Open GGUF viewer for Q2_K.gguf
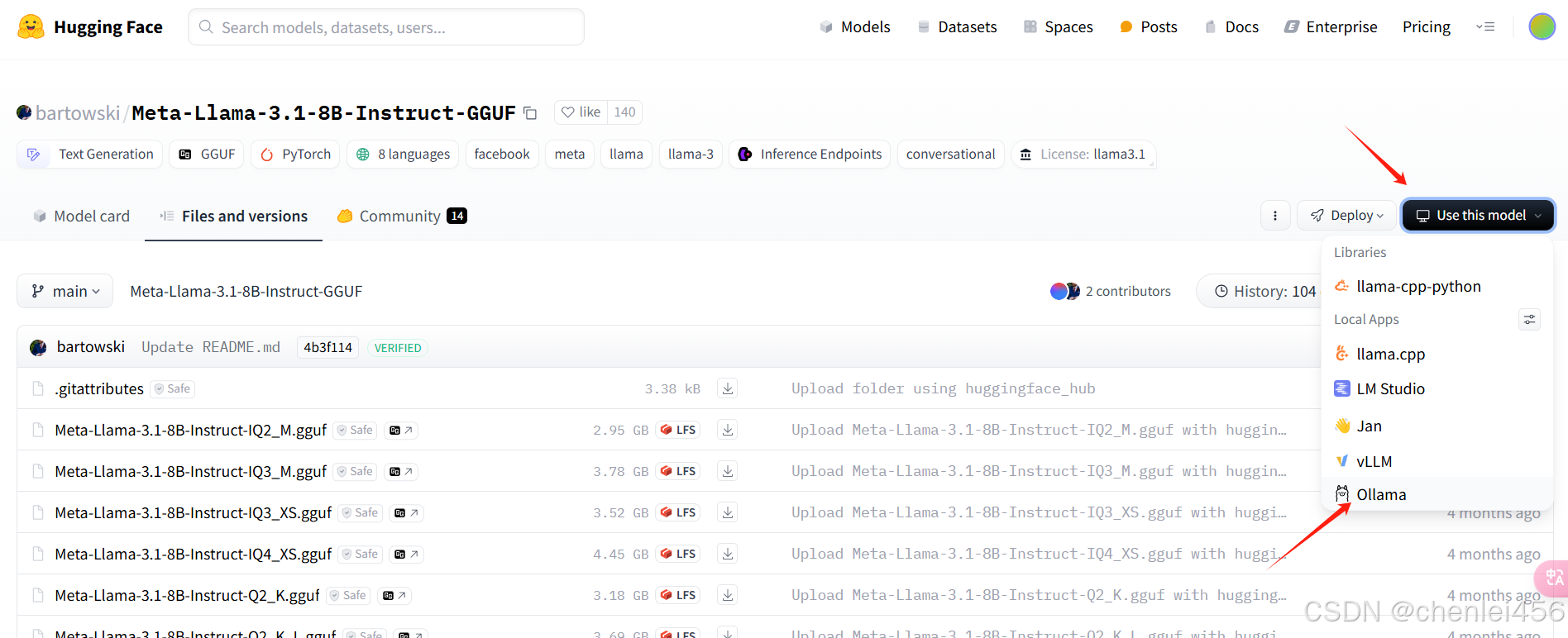The image size is (1568, 638). pos(394,595)
